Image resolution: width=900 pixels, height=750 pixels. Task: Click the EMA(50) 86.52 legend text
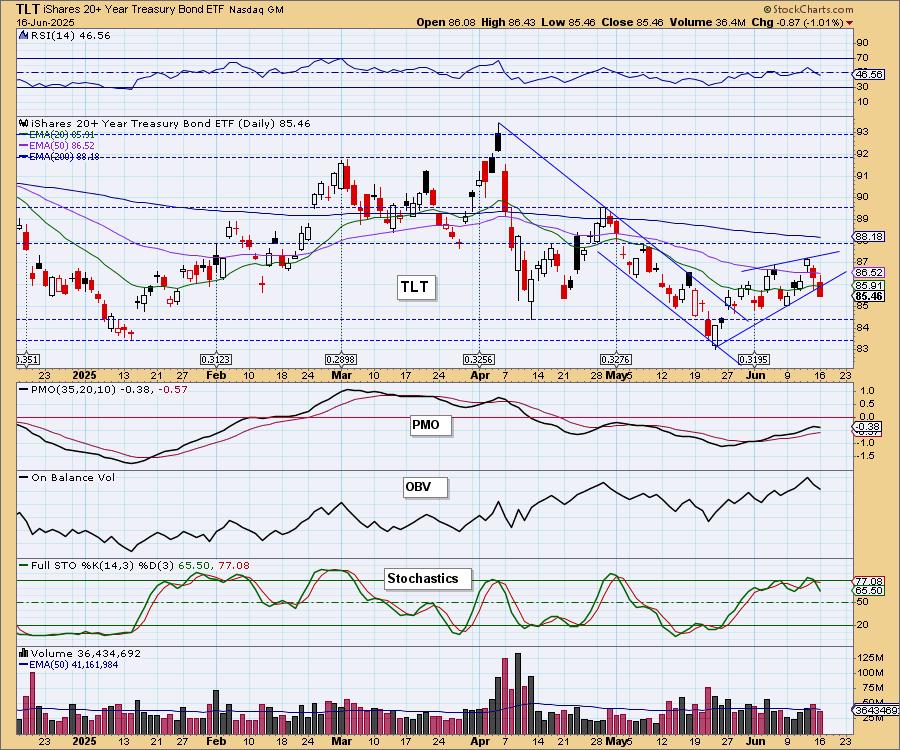[61, 146]
